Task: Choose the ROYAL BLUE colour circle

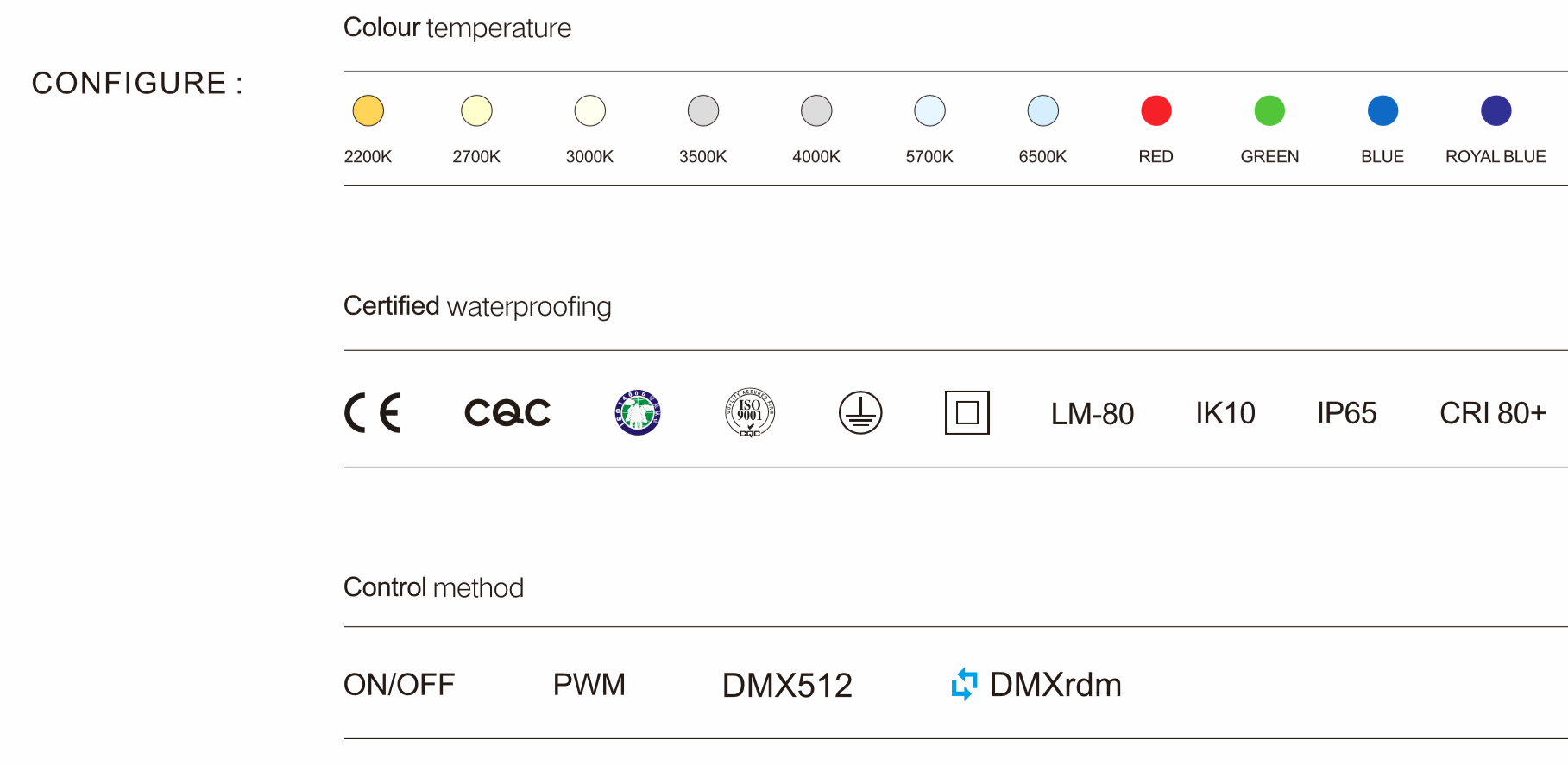Action: point(1496,110)
